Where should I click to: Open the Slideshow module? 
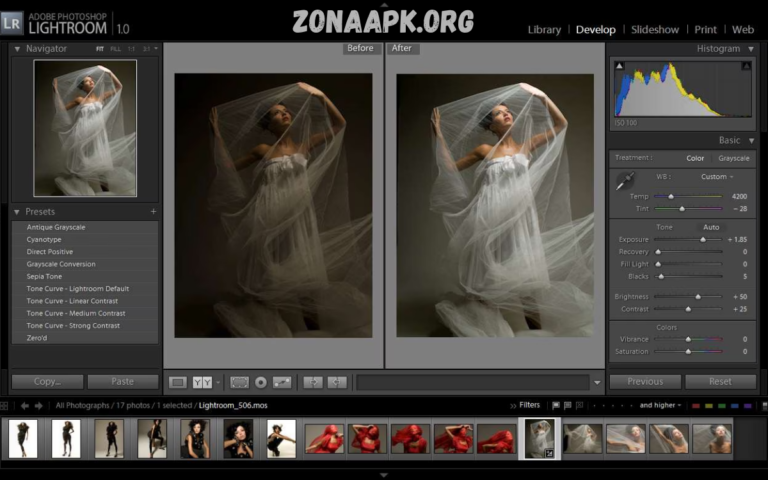pos(655,30)
